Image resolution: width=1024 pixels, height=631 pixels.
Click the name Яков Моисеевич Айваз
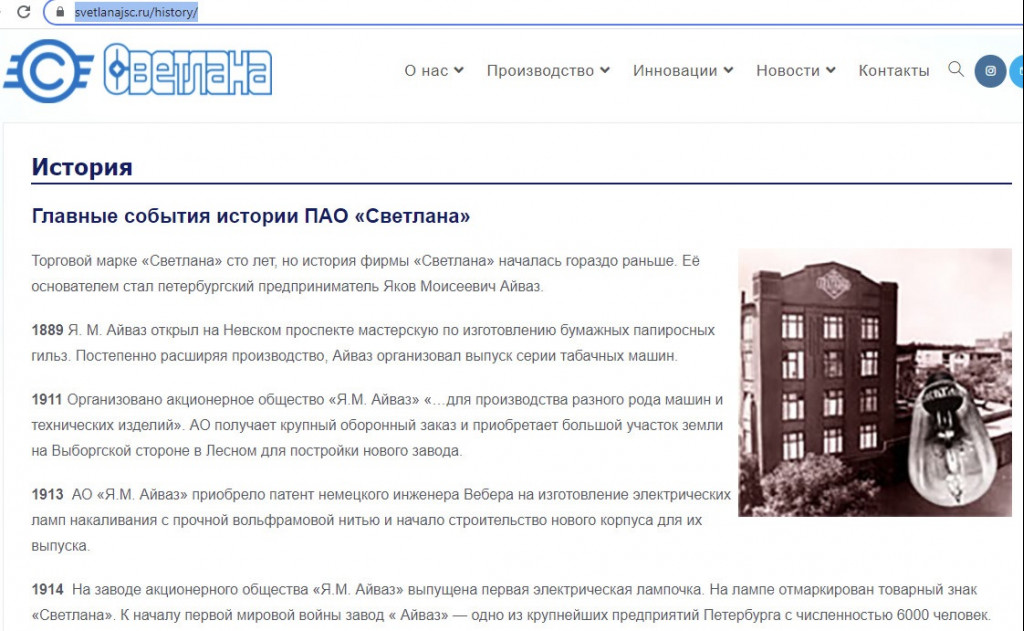[462, 286]
